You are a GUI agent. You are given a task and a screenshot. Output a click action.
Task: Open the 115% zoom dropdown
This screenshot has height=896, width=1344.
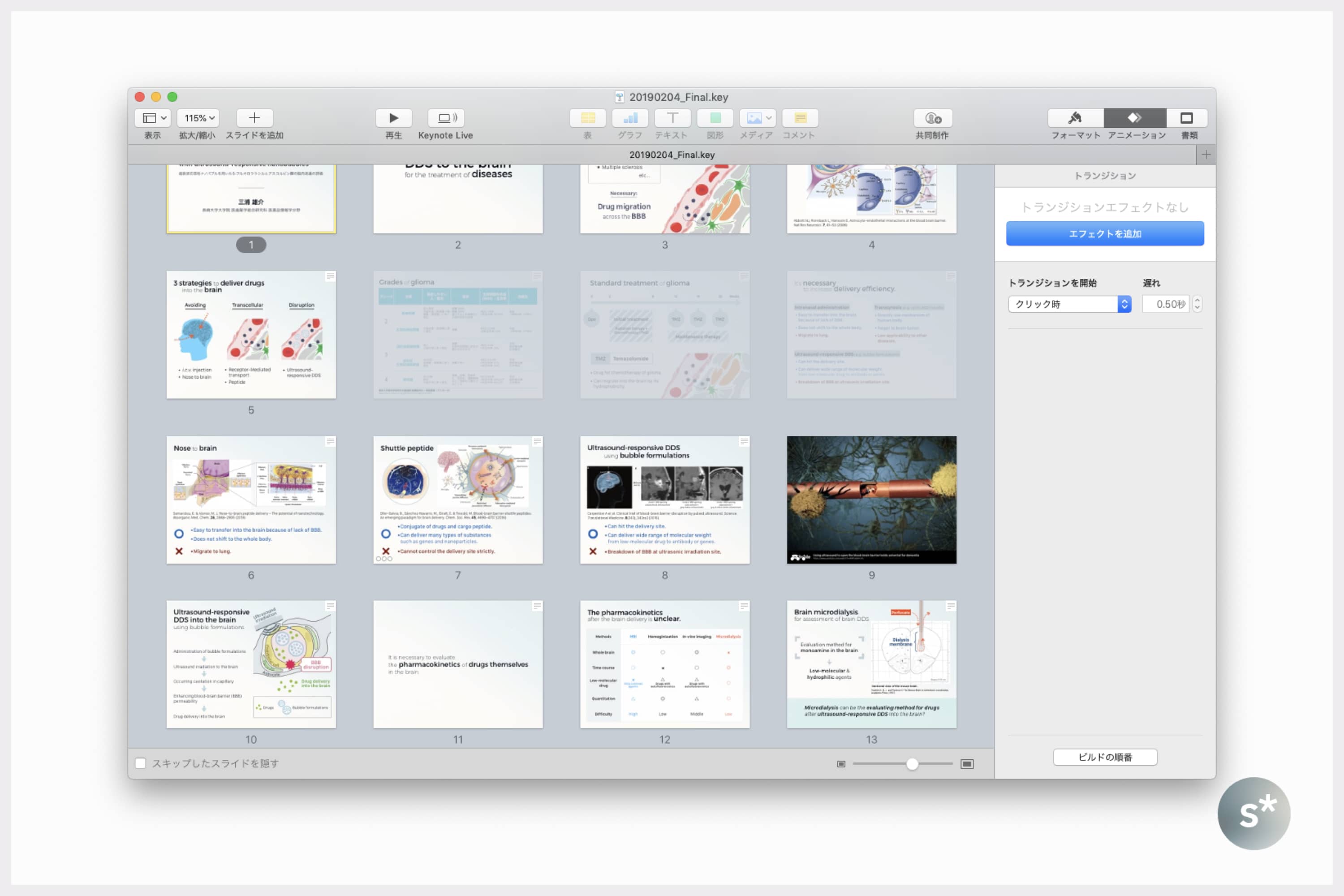coord(198,118)
